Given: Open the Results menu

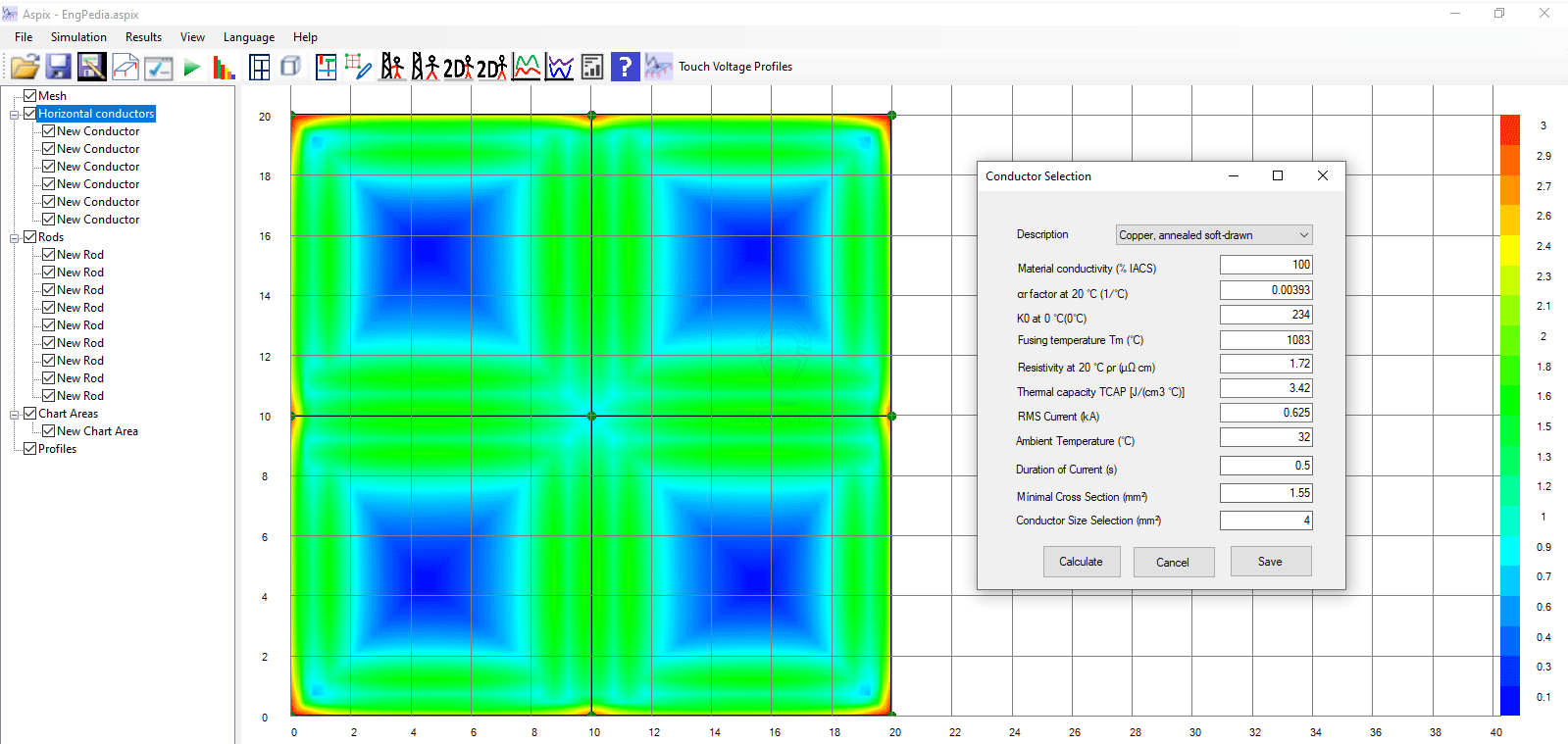Looking at the screenshot, I should point(143,37).
